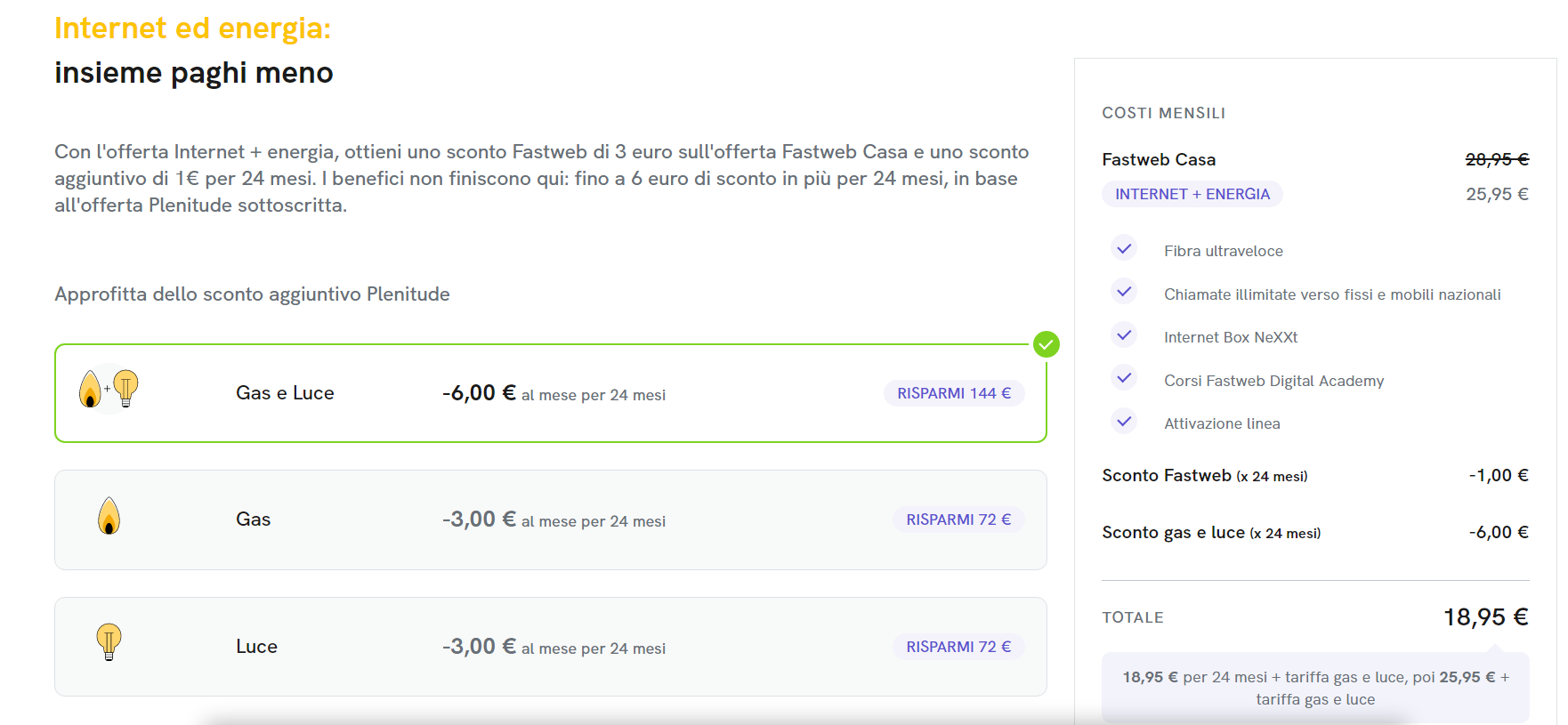Viewport: 1568px width, 725px height.
Task: Click the Fibra ultraveloce feature text
Action: pos(1224,251)
